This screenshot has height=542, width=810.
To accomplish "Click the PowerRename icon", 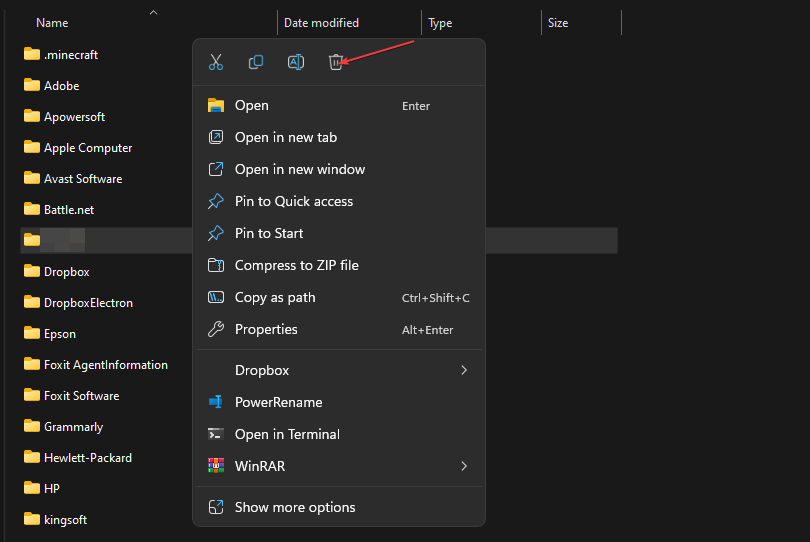I will click(x=216, y=402).
